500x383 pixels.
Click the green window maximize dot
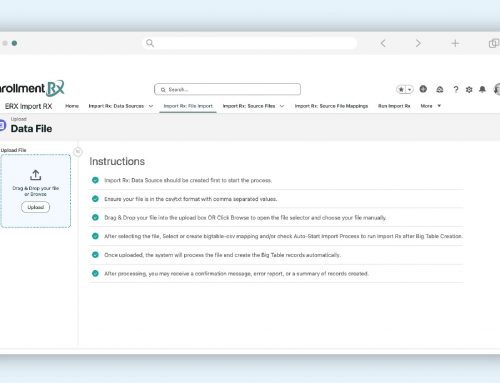(14, 43)
